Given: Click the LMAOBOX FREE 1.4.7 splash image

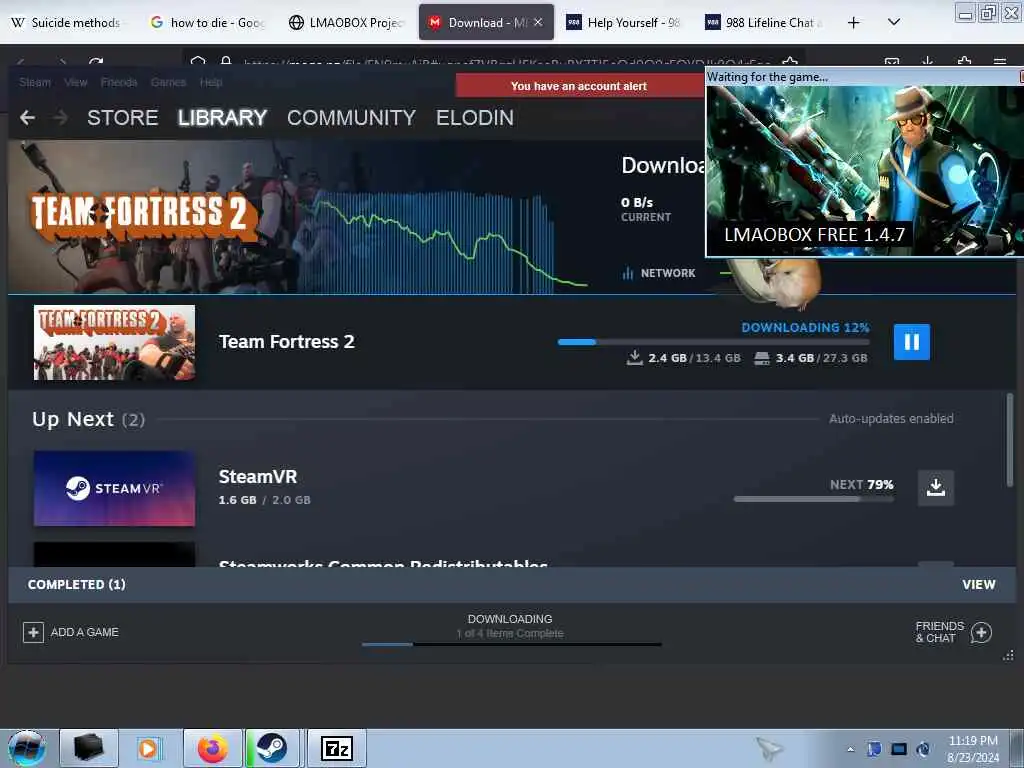Looking at the screenshot, I should pos(865,170).
